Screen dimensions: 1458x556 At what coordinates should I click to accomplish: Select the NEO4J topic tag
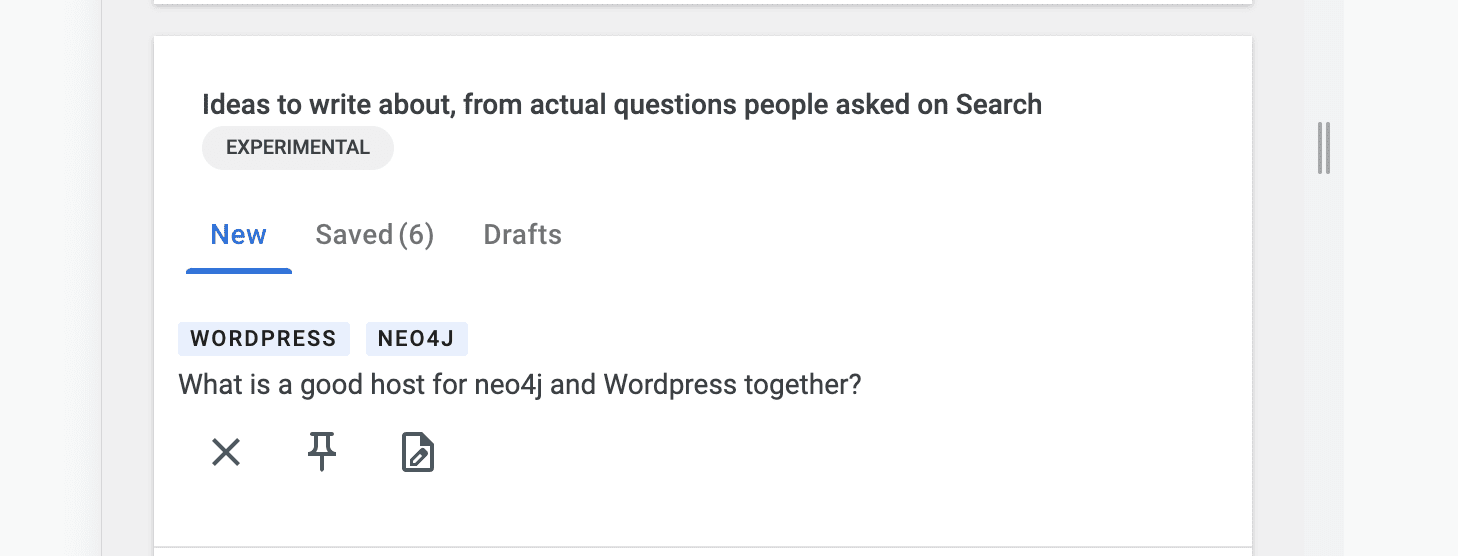(416, 339)
